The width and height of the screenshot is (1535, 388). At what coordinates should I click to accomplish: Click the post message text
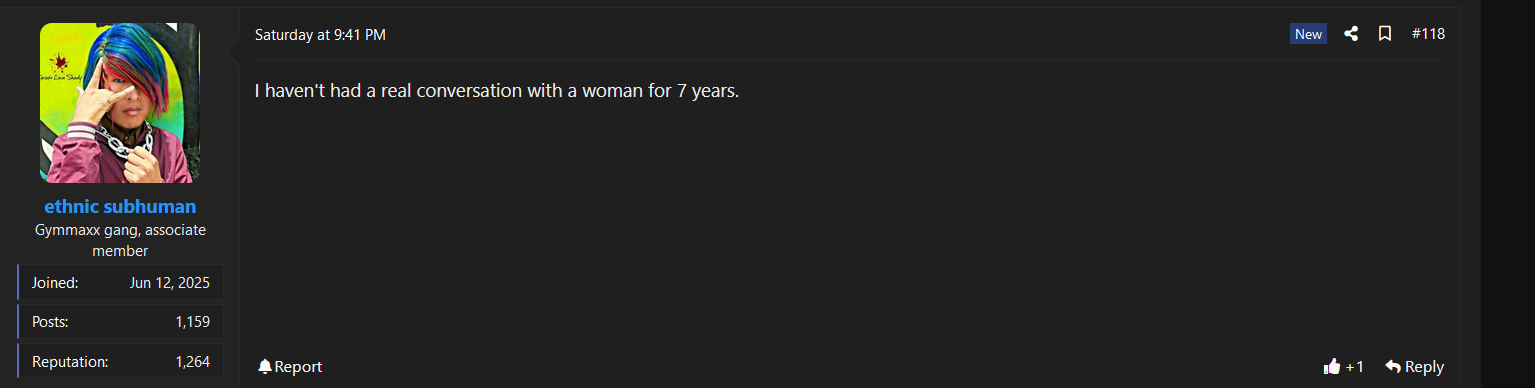pyautogui.click(x=497, y=91)
